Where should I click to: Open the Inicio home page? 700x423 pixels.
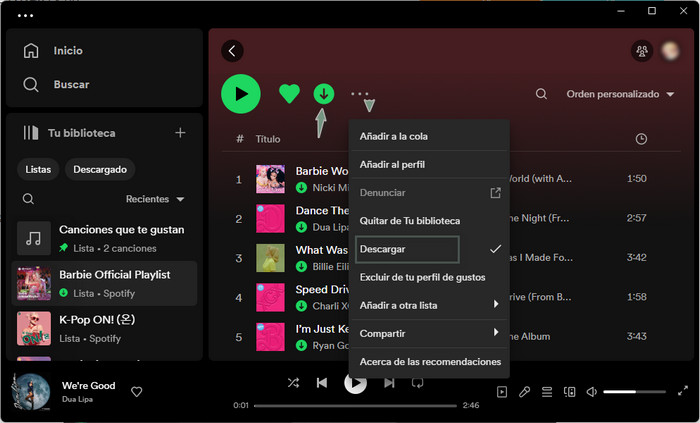coord(53,50)
